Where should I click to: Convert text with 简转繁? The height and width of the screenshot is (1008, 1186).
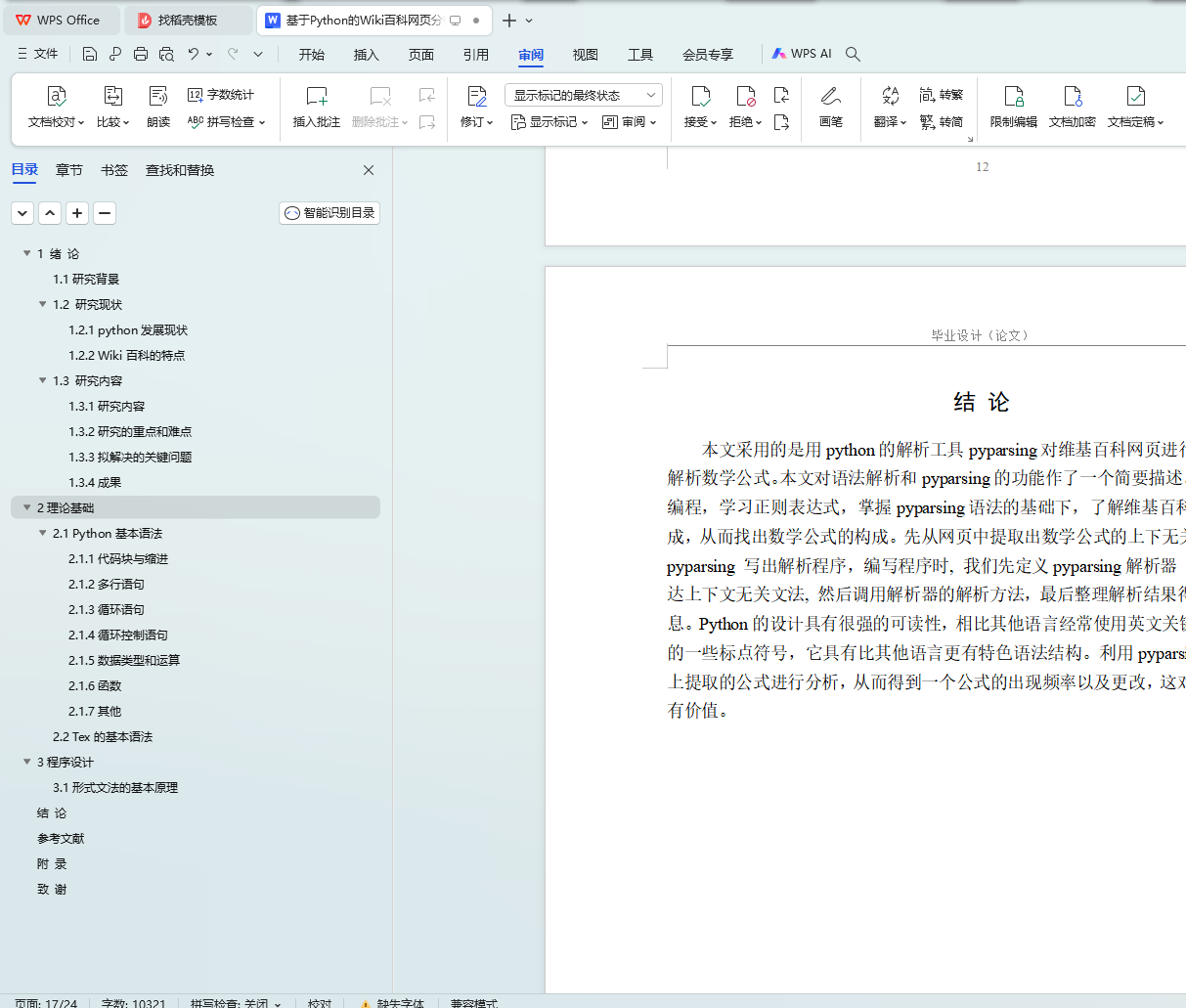coord(942,95)
